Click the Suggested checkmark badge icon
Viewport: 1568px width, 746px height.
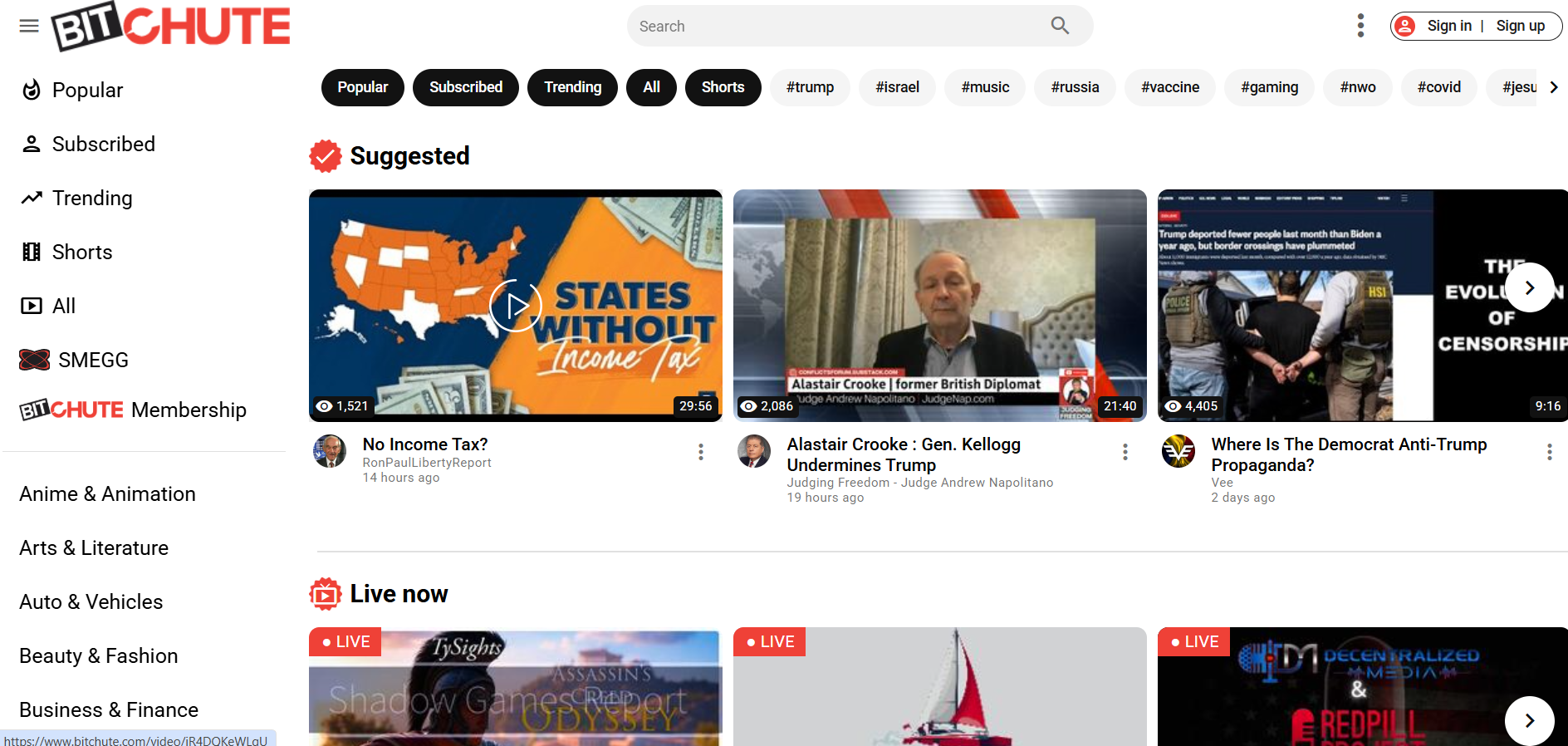(326, 156)
